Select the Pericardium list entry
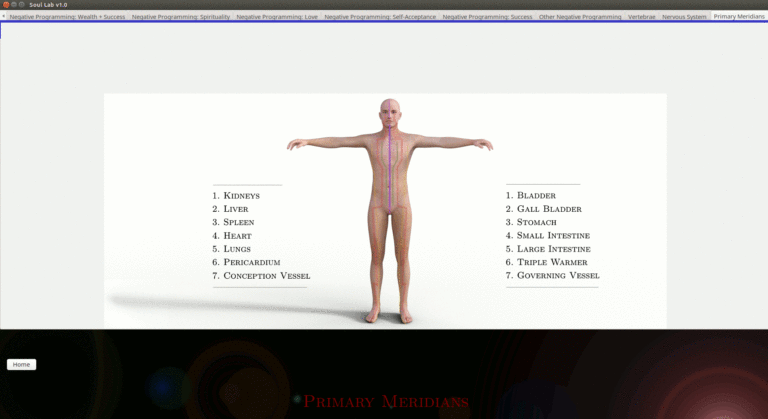Screen dimensions: 768x419 point(246,262)
